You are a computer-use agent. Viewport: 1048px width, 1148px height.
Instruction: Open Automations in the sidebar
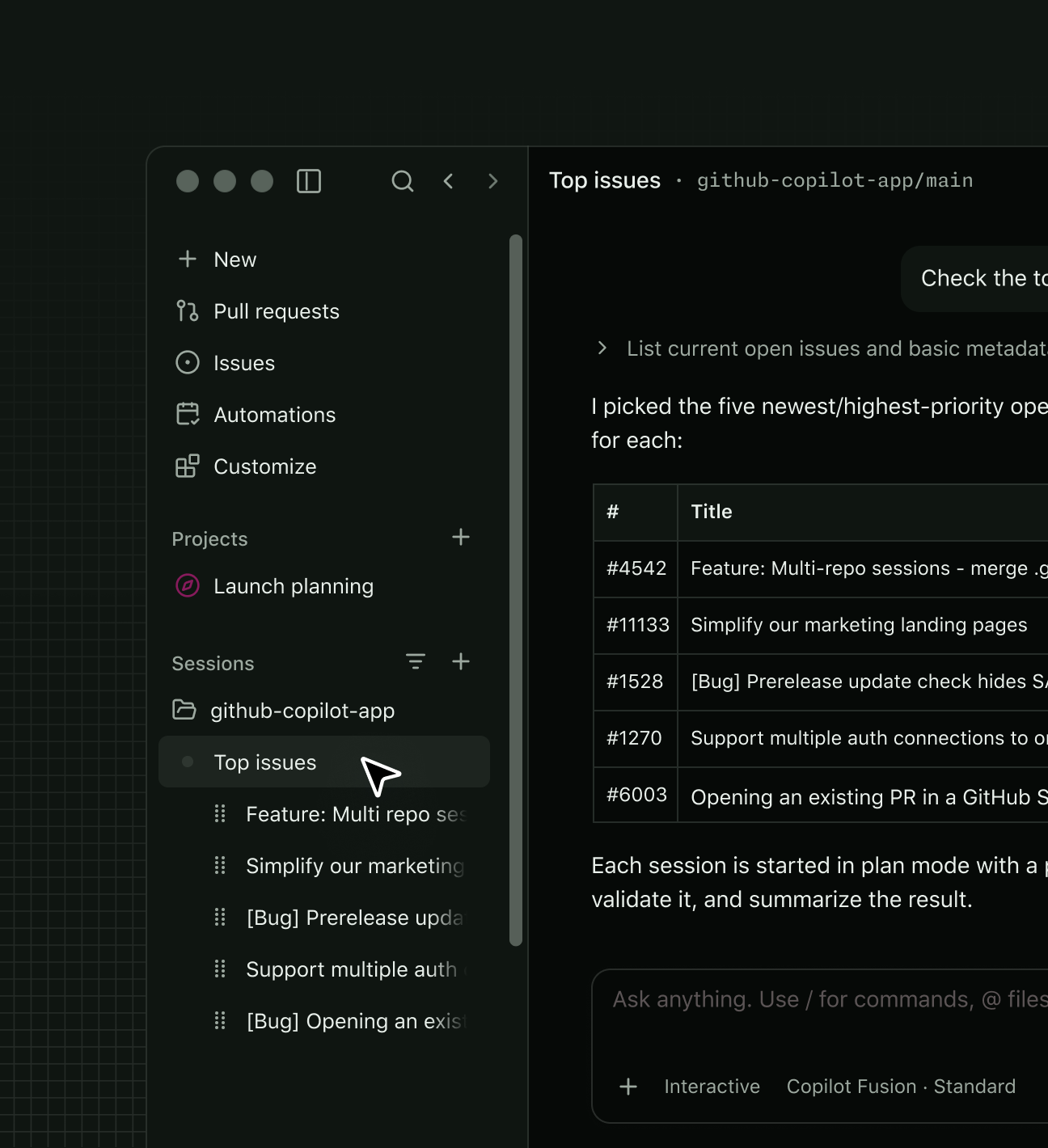click(x=324, y=414)
